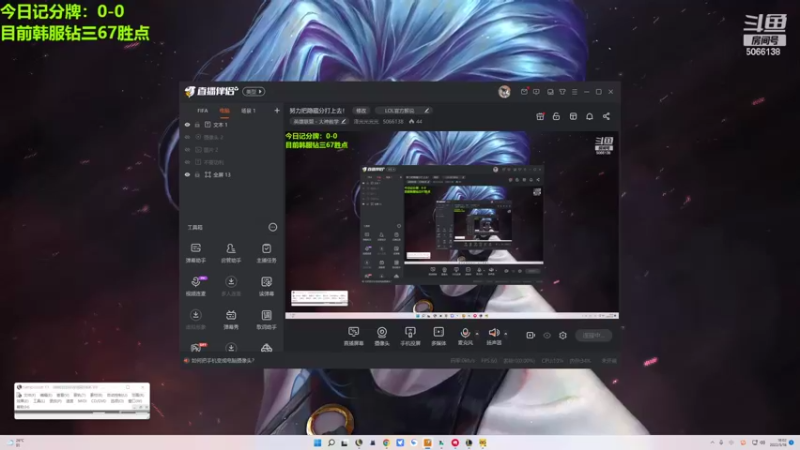This screenshot has width=800, height=450.
Task: Open the hamburger menu in title bar
Action: 574,92
